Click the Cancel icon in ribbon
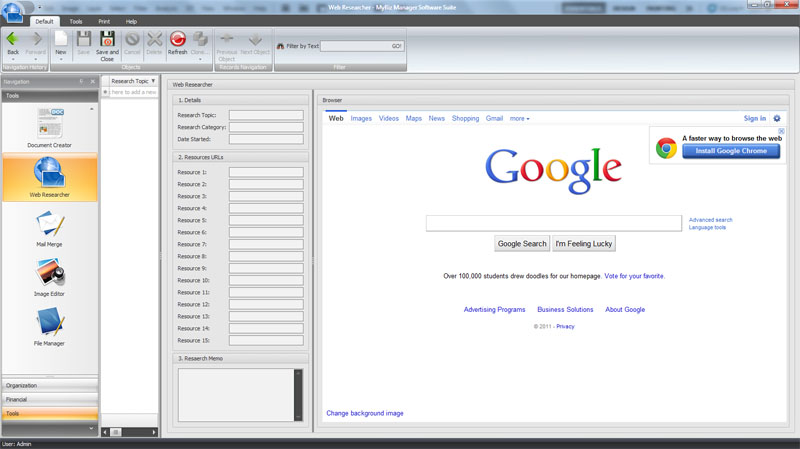This screenshot has height=449, width=800. point(132,39)
